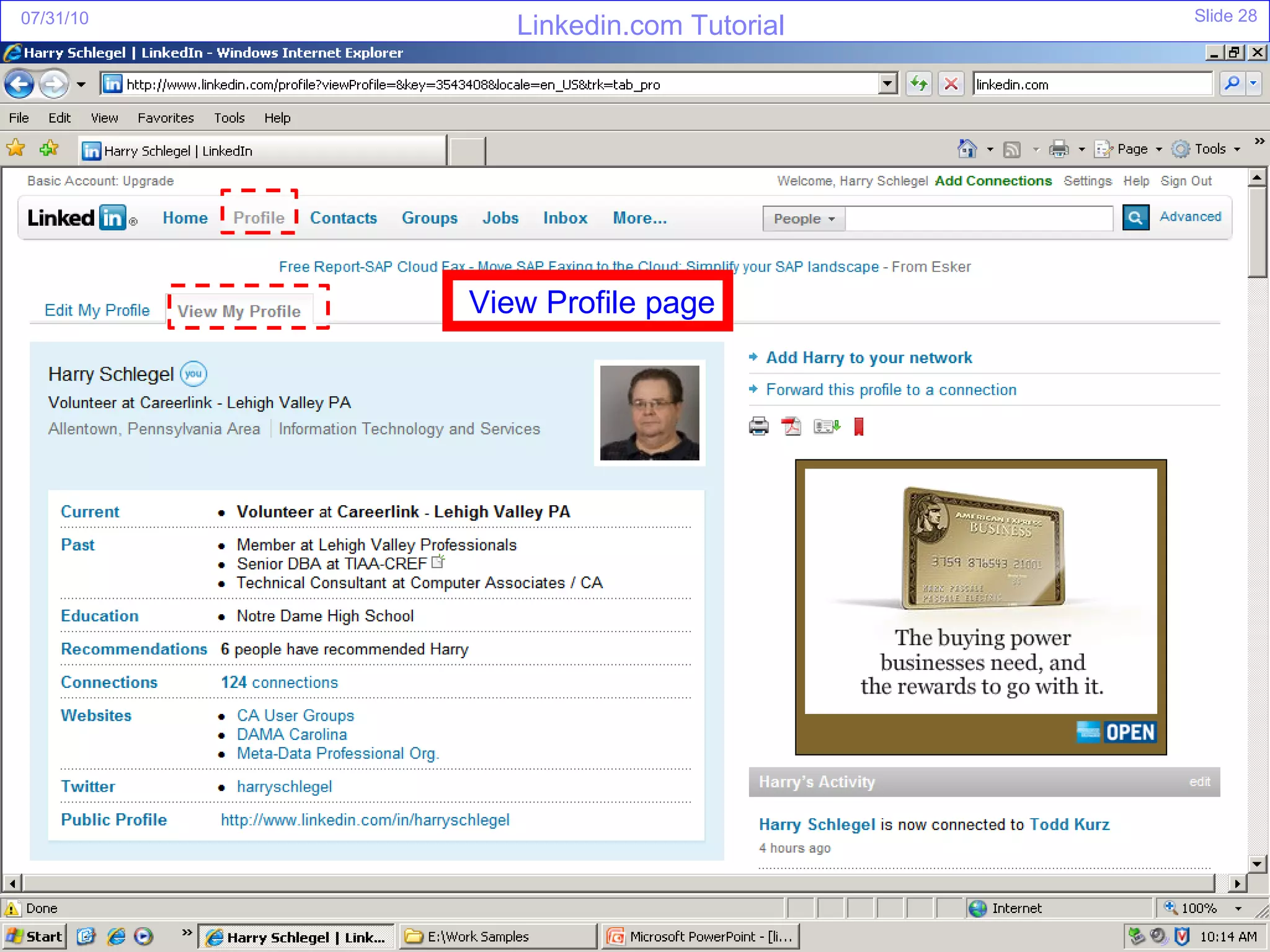
Task: Click Add Harry to your network
Action: click(x=869, y=358)
